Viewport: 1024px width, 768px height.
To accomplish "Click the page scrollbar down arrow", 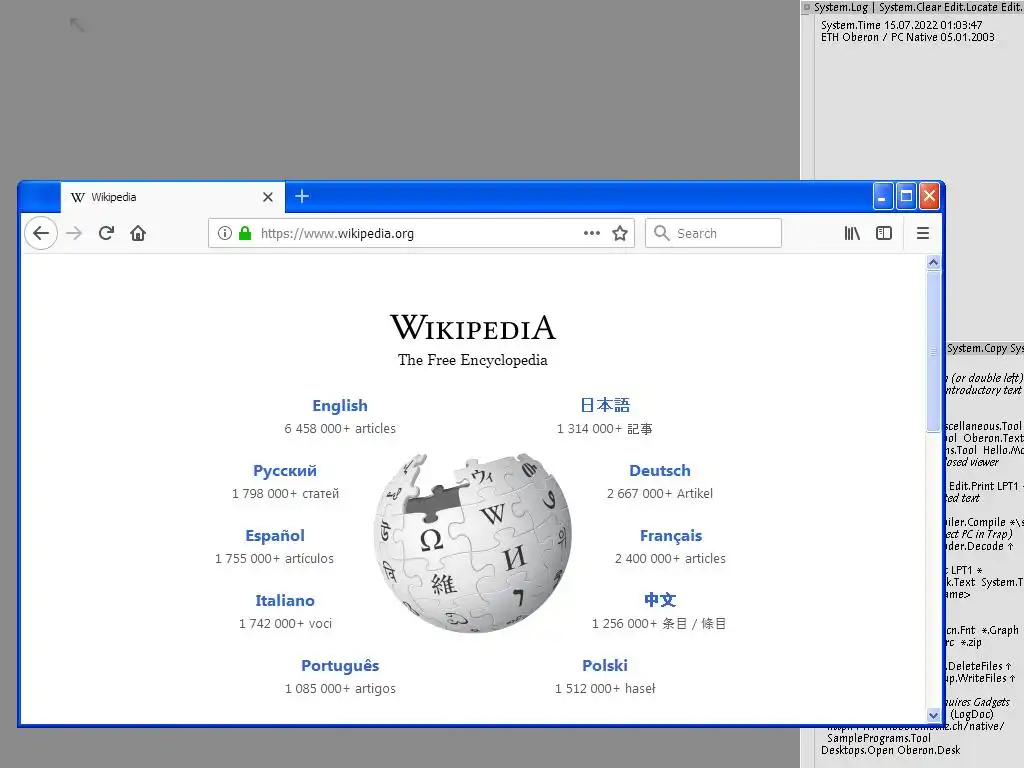I will click(933, 715).
